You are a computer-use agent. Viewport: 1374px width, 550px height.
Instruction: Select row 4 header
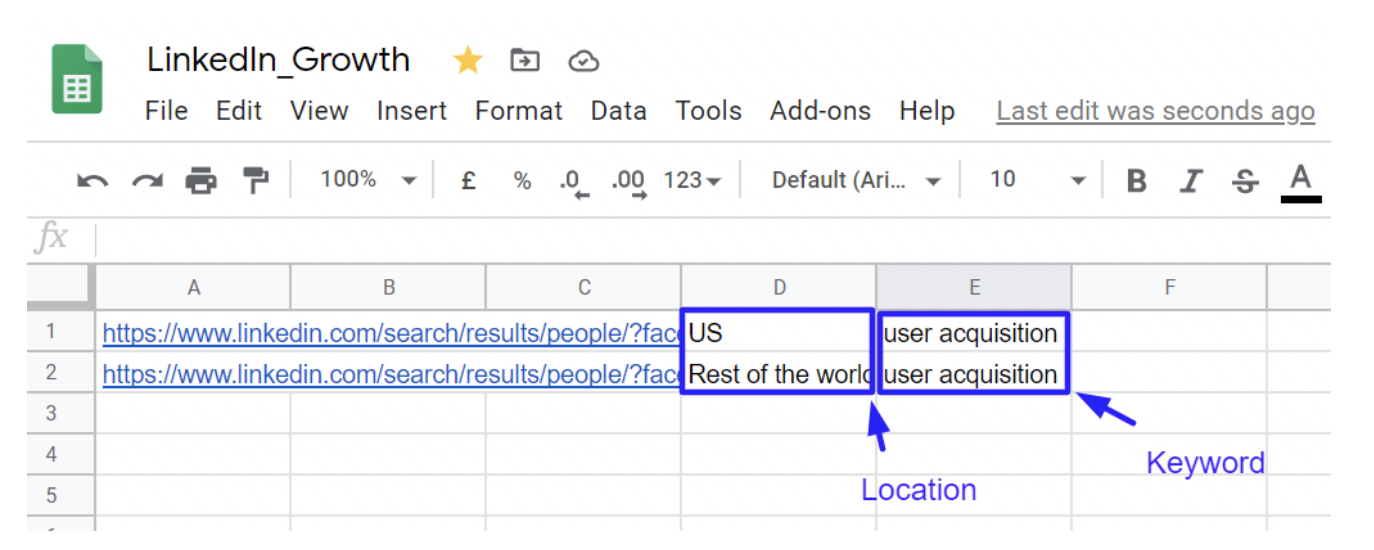[x=60, y=455]
